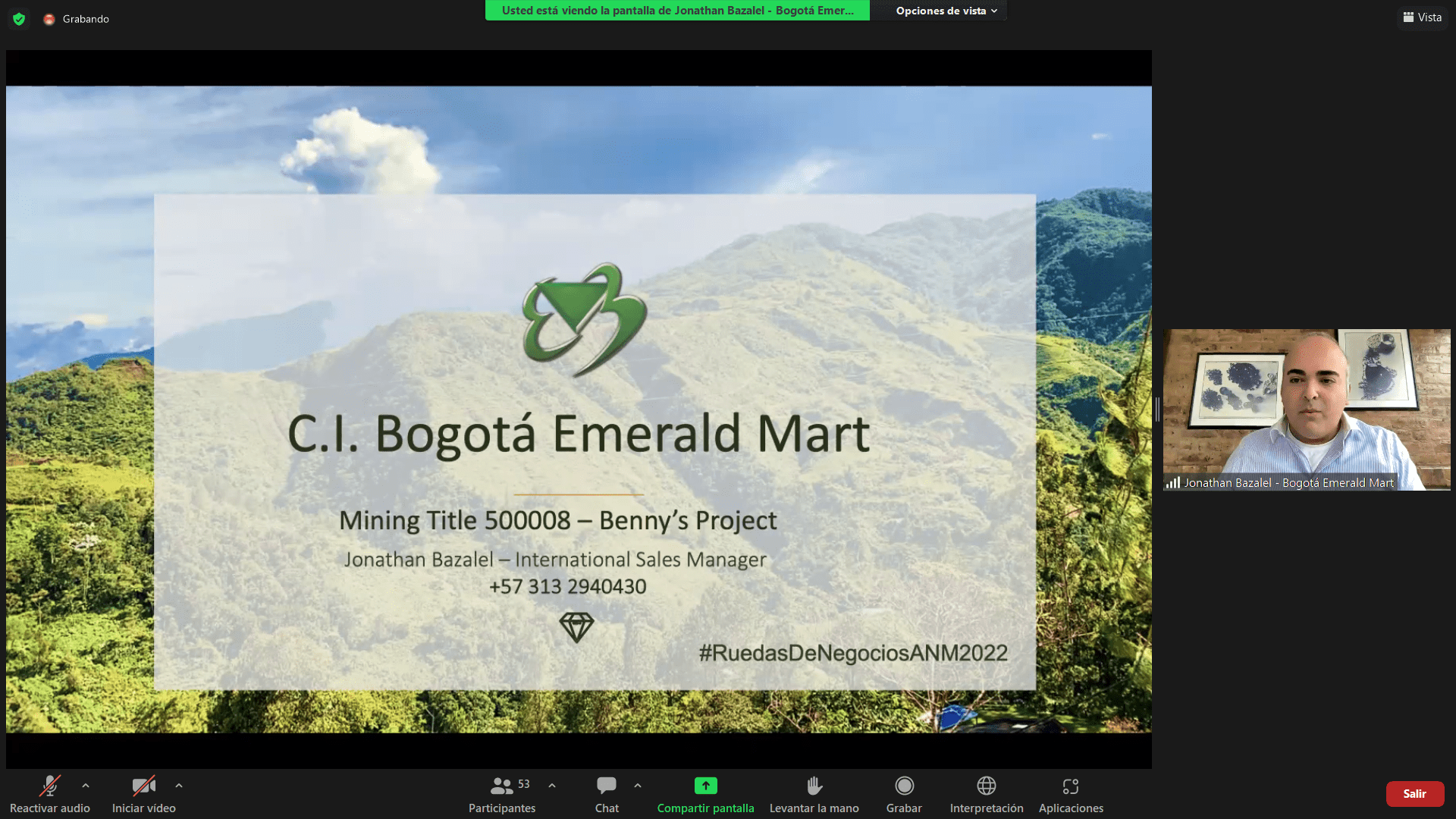Screen dimensions: 1456x819
Task: Select Jonathan Bazalel's video thumbnail
Action: pyautogui.click(x=1307, y=409)
